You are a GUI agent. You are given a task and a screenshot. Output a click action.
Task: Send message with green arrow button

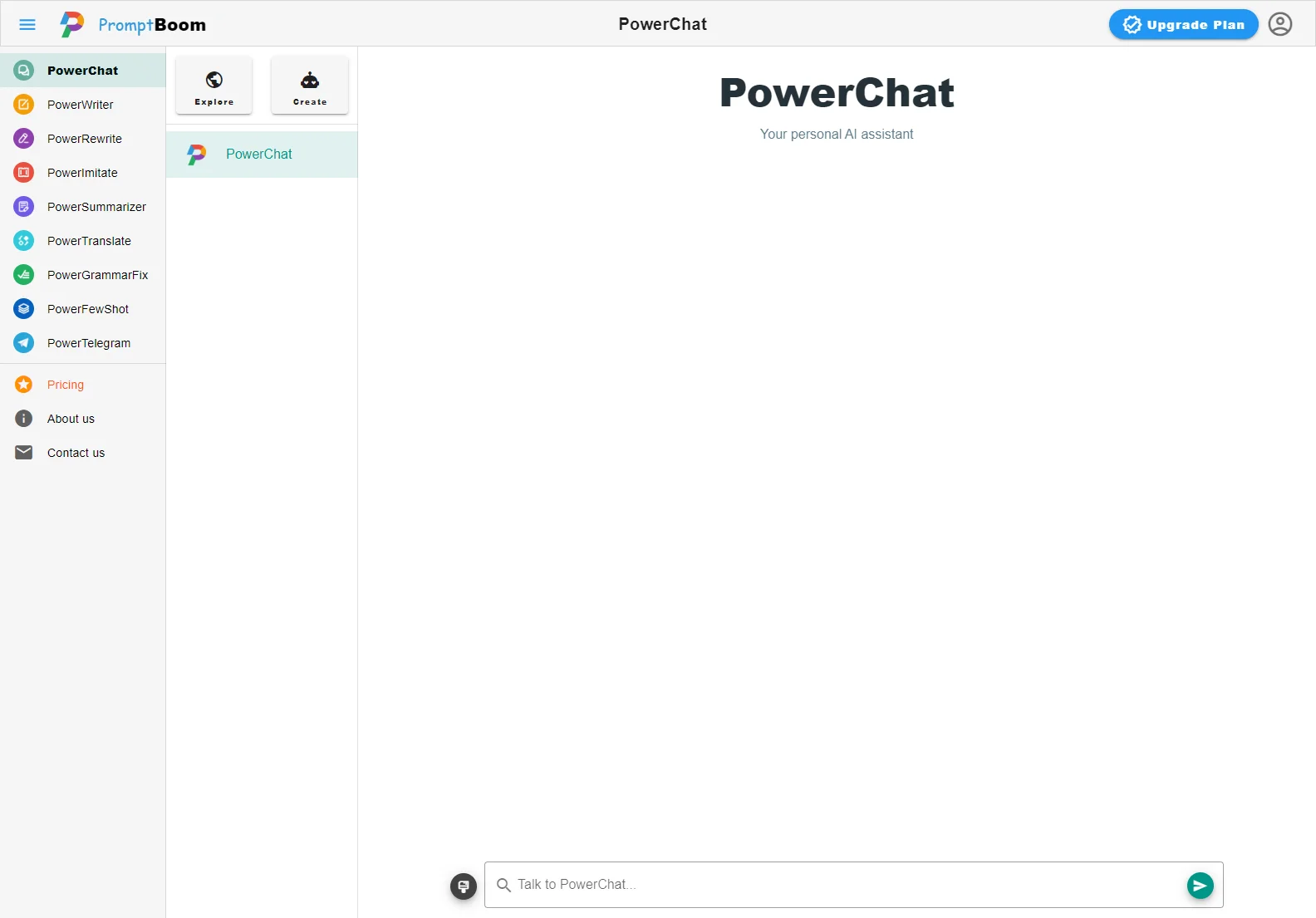click(1200, 886)
